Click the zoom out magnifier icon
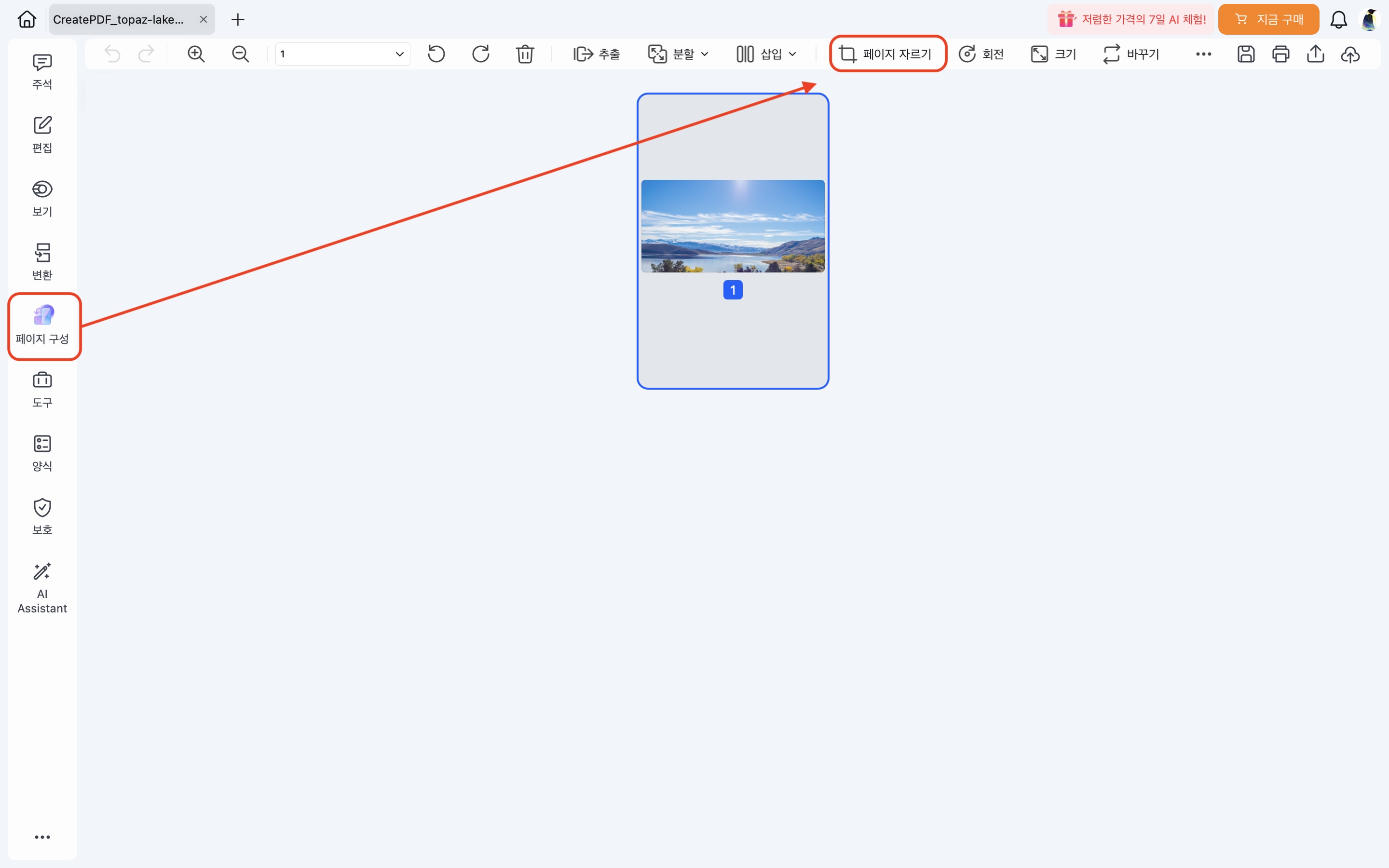This screenshot has width=1389, height=868. coord(240,54)
